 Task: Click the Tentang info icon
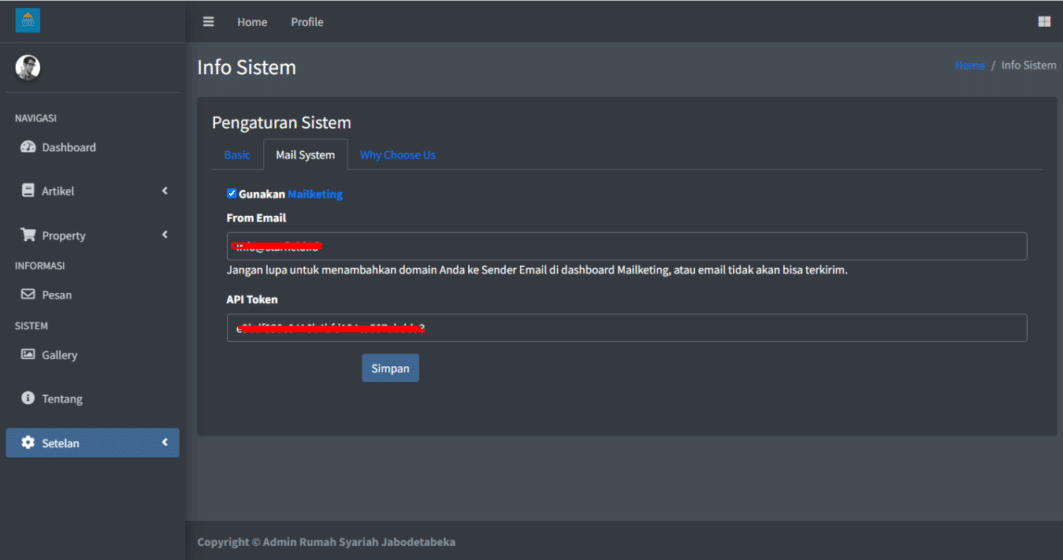pos(28,398)
